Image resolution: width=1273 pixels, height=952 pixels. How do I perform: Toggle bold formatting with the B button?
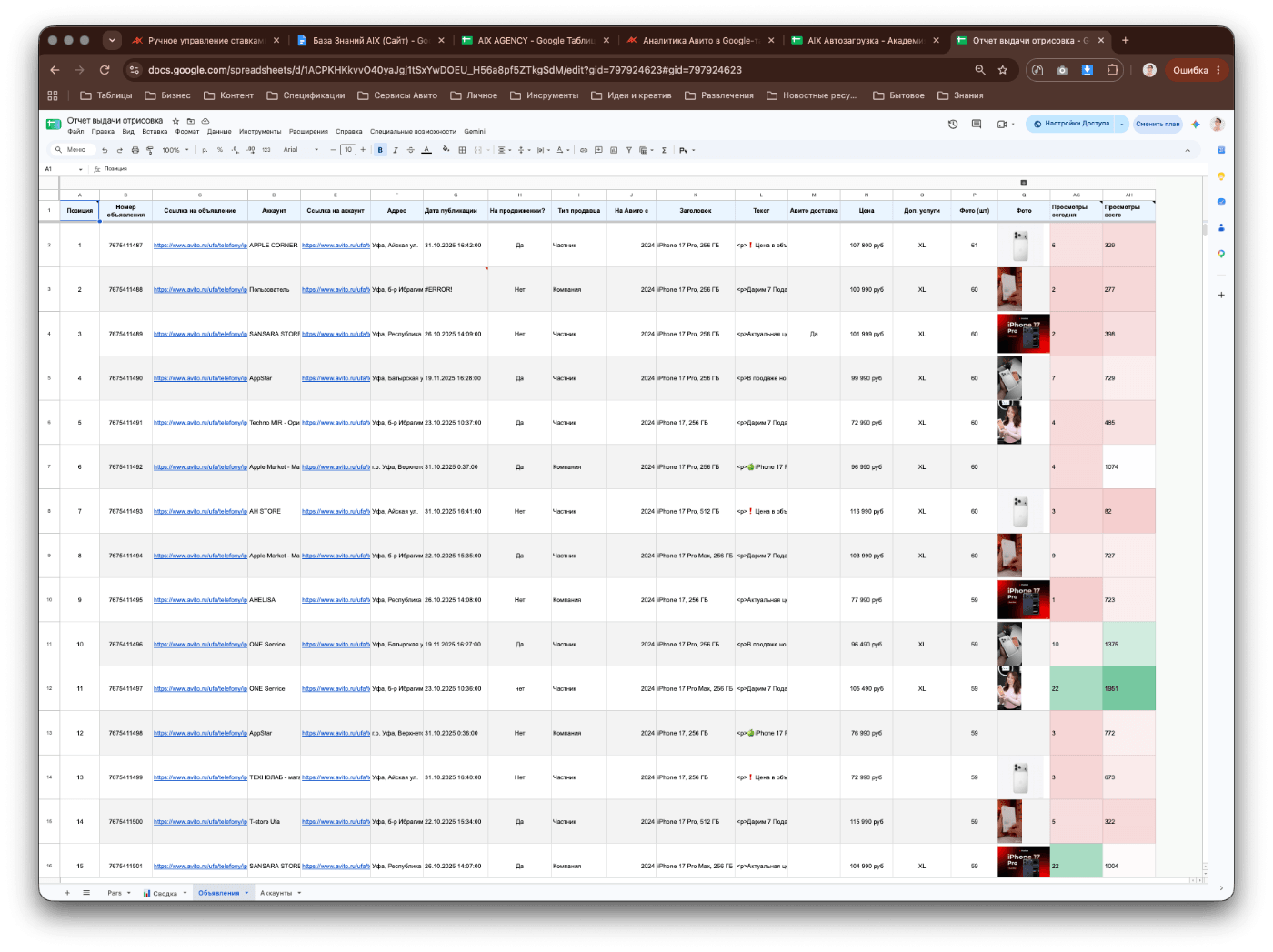[x=380, y=150]
